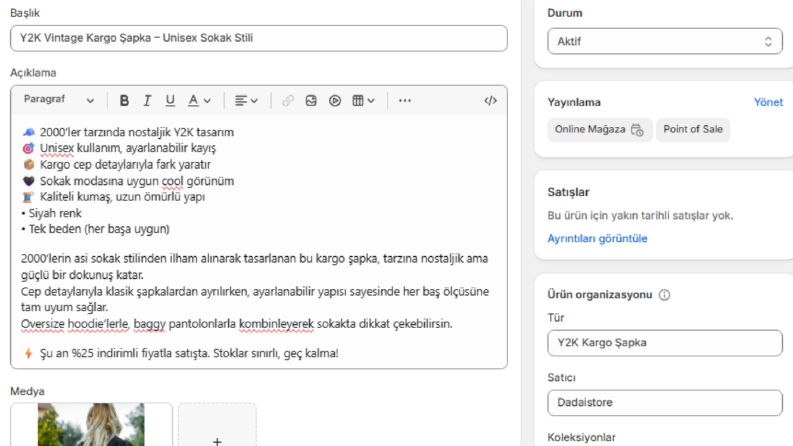The width and height of the screenshot is (793, 446).
Task: Toggle bold formatting in description editor
Action: pyautogui.click(x=124, y=101)
